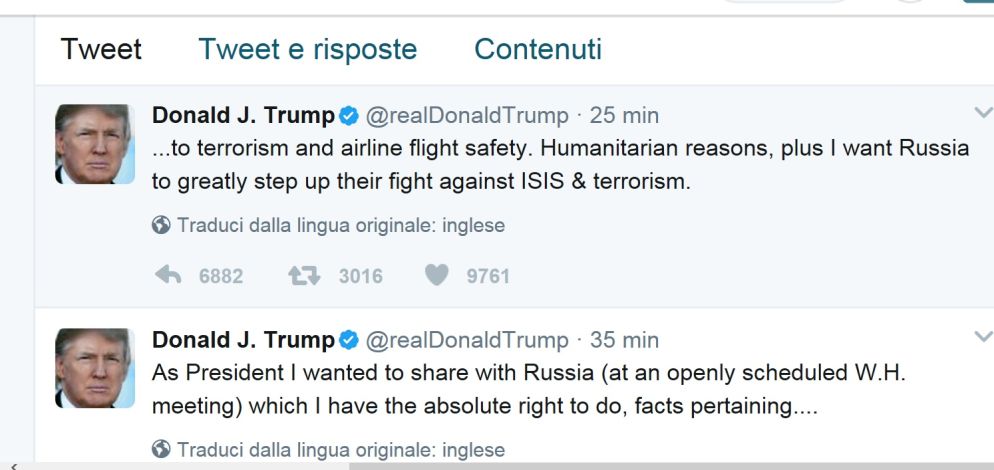994x470 pixels.
Task: Click globe icon beside second tweet's translate link
Action: click(x=161, y=450)
